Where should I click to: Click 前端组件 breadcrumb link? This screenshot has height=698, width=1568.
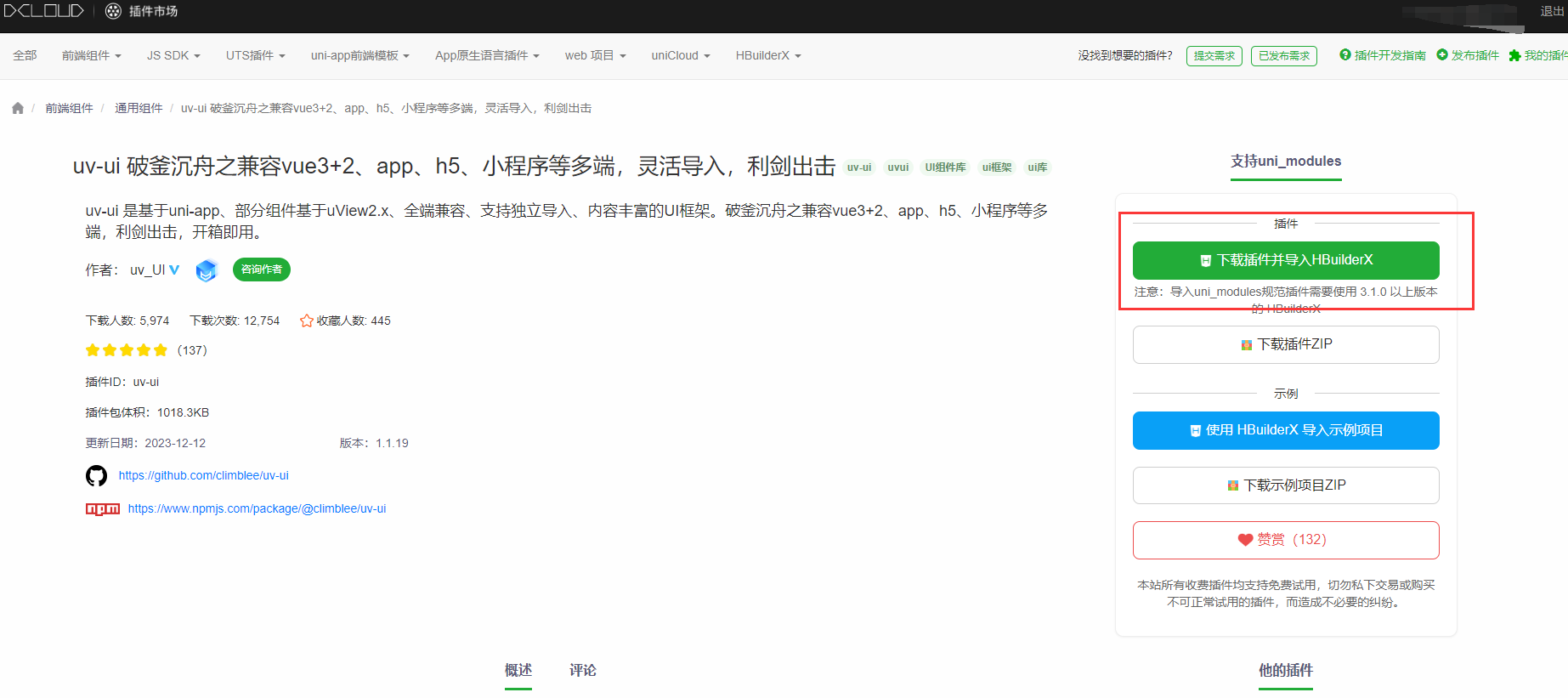(x=69, y=108)
